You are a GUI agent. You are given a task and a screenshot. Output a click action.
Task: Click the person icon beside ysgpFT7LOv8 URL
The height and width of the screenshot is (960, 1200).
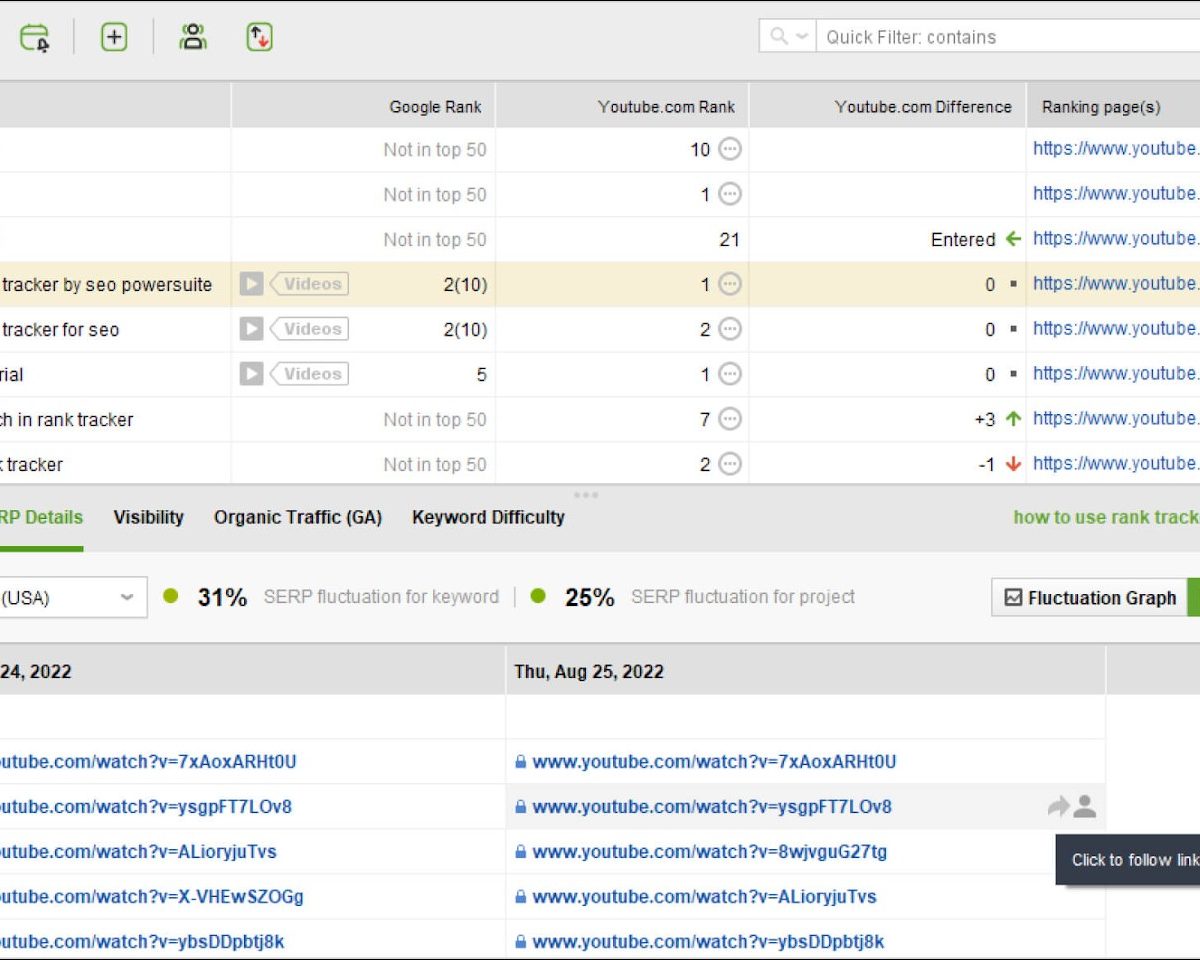point(1085,807)
